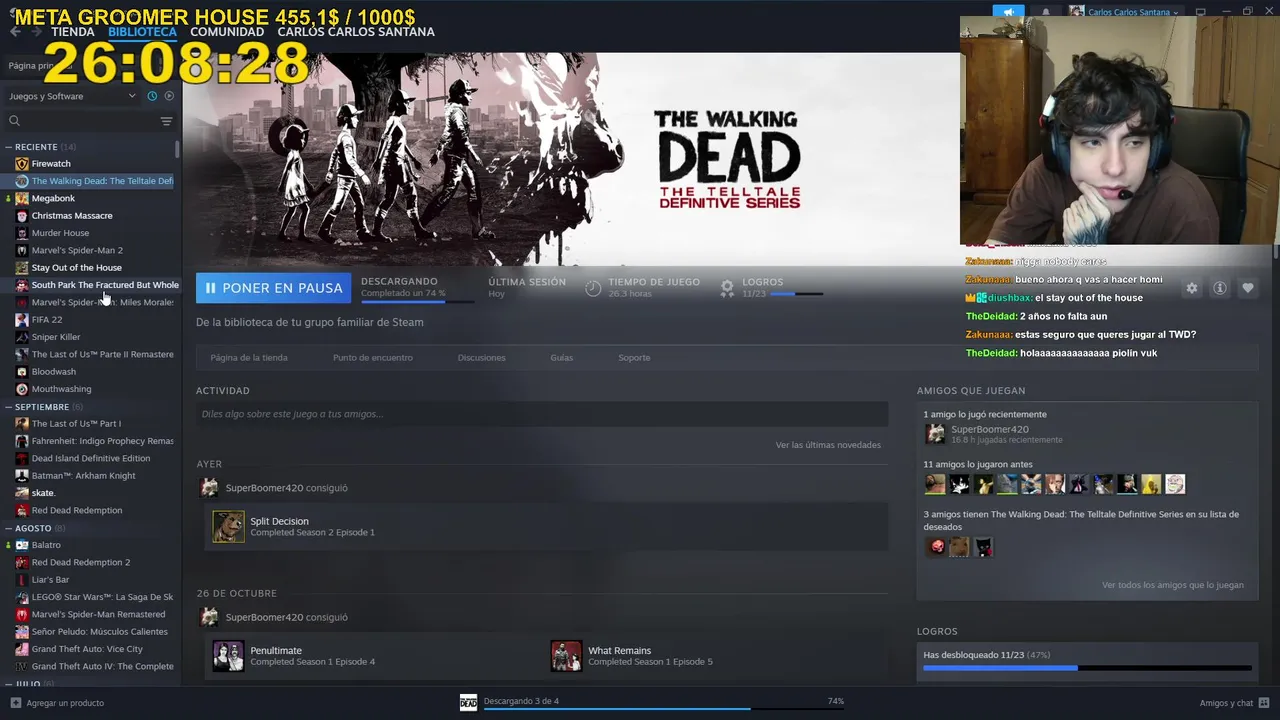Go back with the left arrow
The width and height of the screenshot is (1280, 720).
click(x=14, y=32)
